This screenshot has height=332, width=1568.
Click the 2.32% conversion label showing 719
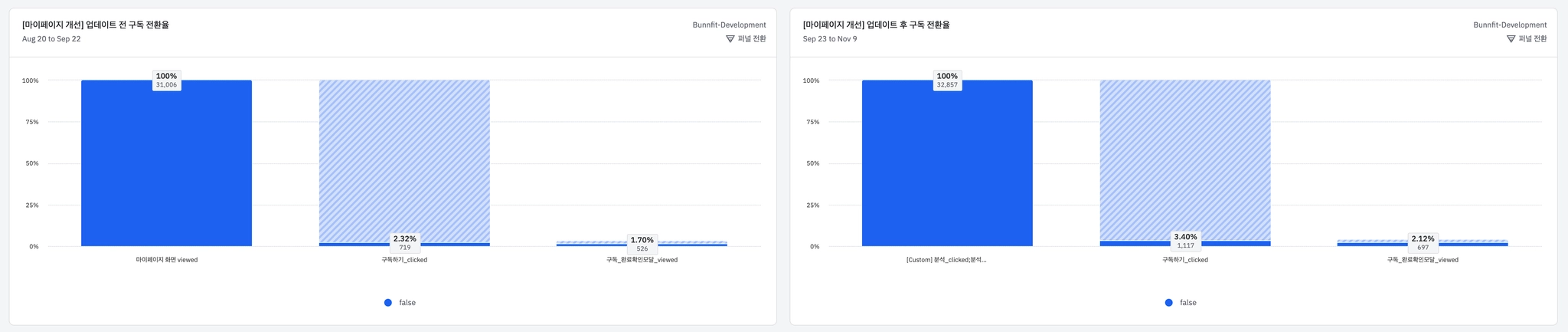coord(405,242)
